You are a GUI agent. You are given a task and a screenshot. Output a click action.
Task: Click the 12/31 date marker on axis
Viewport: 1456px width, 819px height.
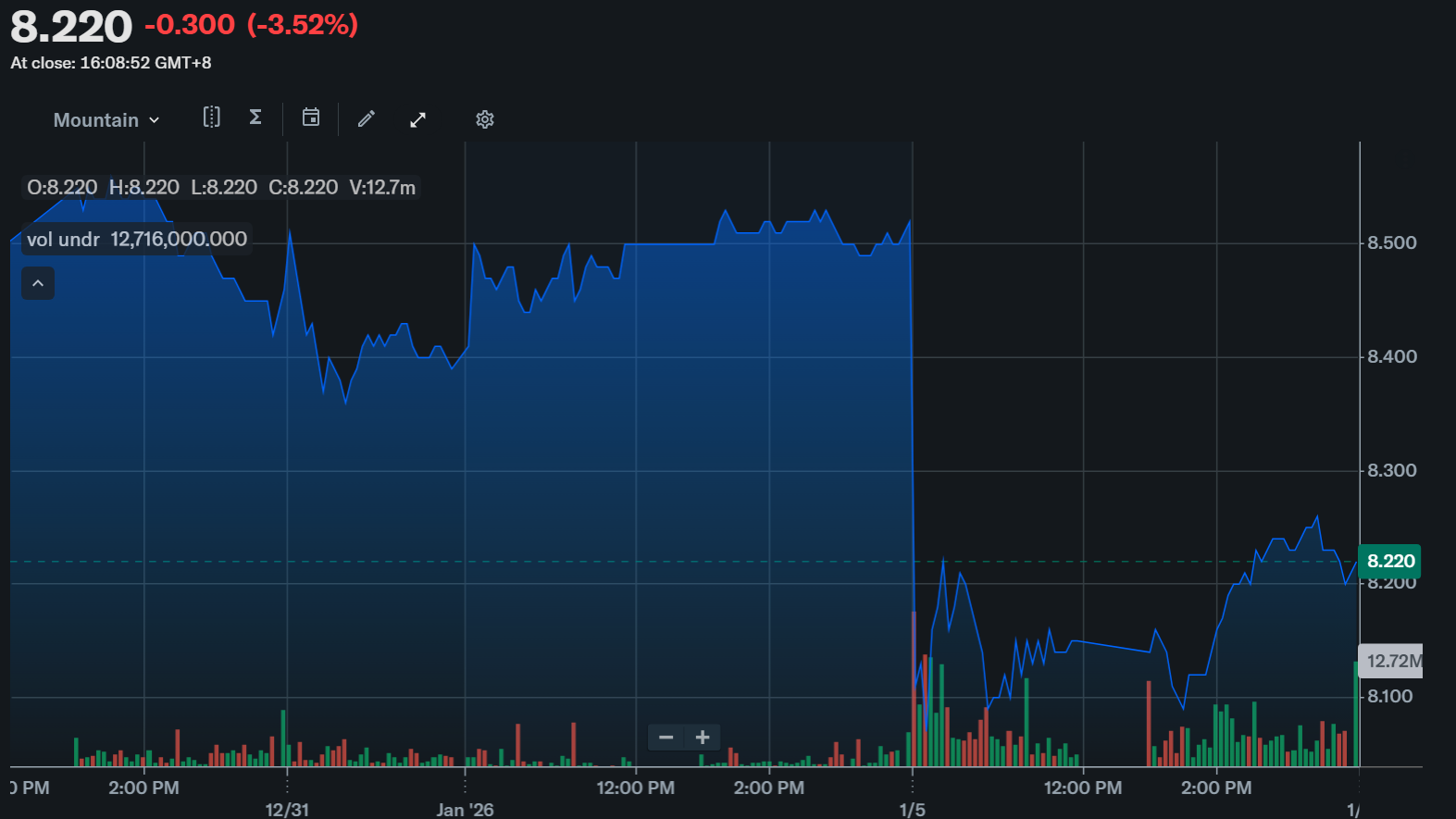point(287,810)
